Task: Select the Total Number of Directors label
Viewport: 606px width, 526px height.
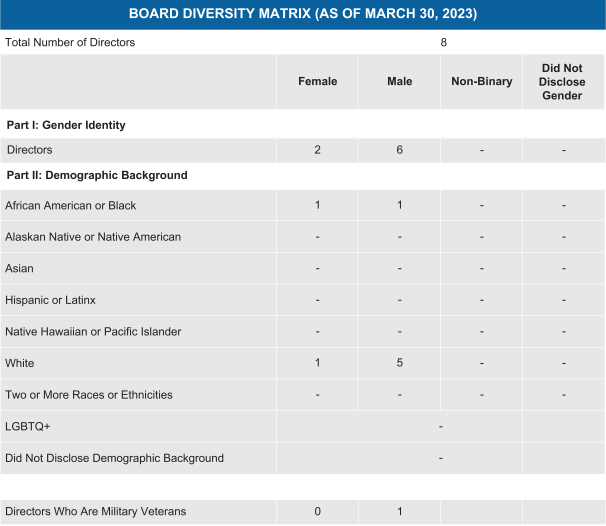Action: [70, 42]
